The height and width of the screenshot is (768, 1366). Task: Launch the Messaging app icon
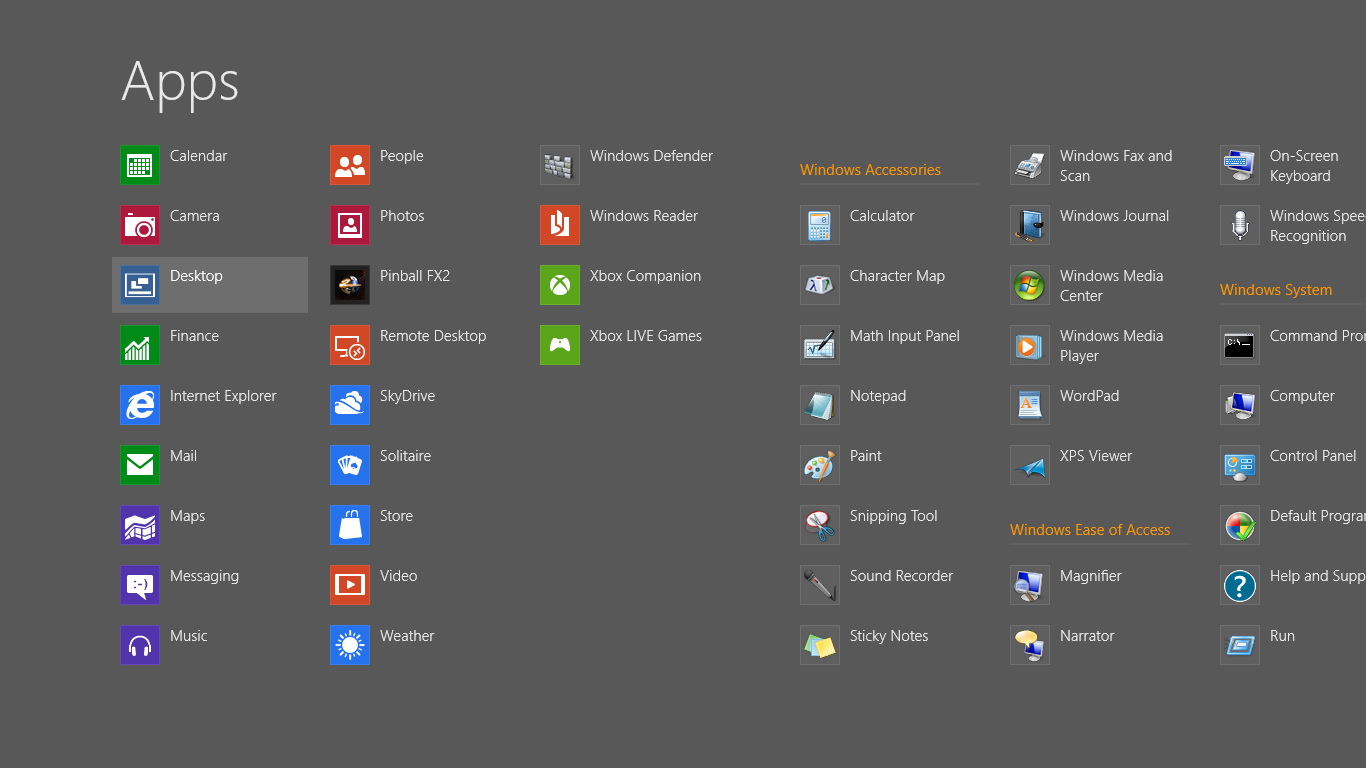(140, 585)
